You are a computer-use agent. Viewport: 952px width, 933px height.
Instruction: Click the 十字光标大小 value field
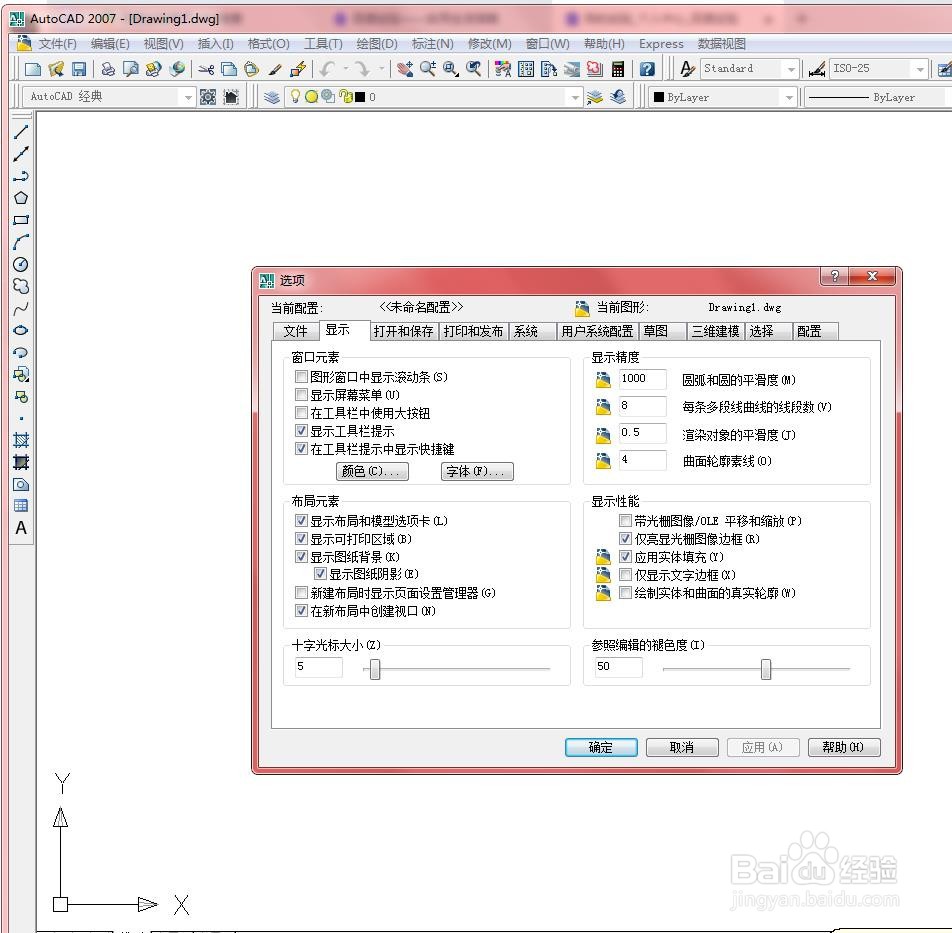pos(318,667)
